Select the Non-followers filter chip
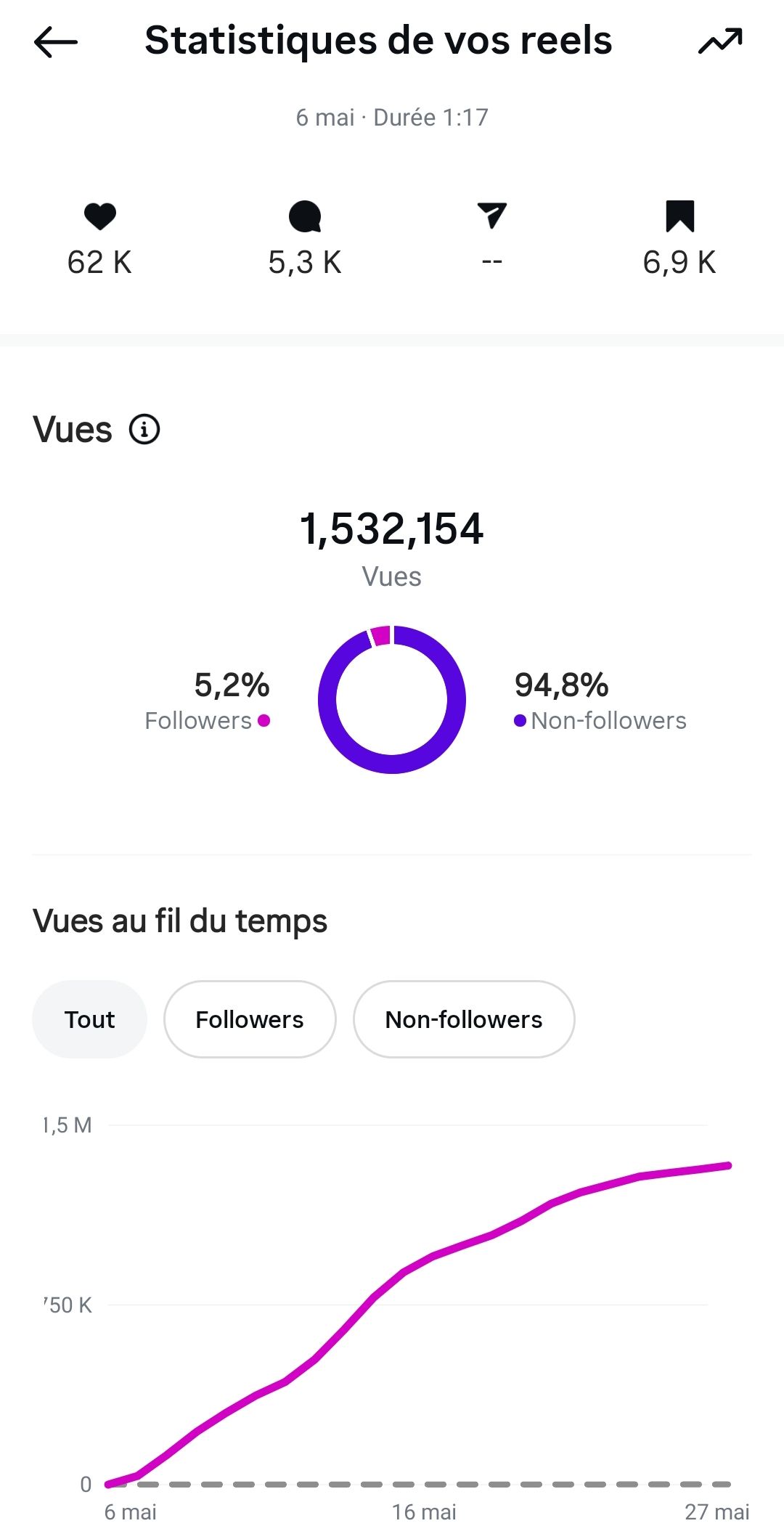 (464, 1019)
